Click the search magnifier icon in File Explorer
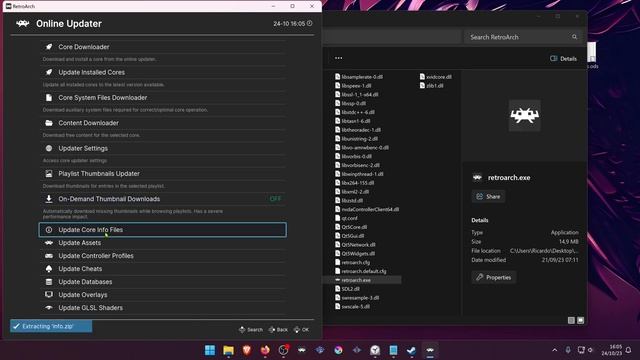This screenshot has width=640, height=360. (574, 37)
